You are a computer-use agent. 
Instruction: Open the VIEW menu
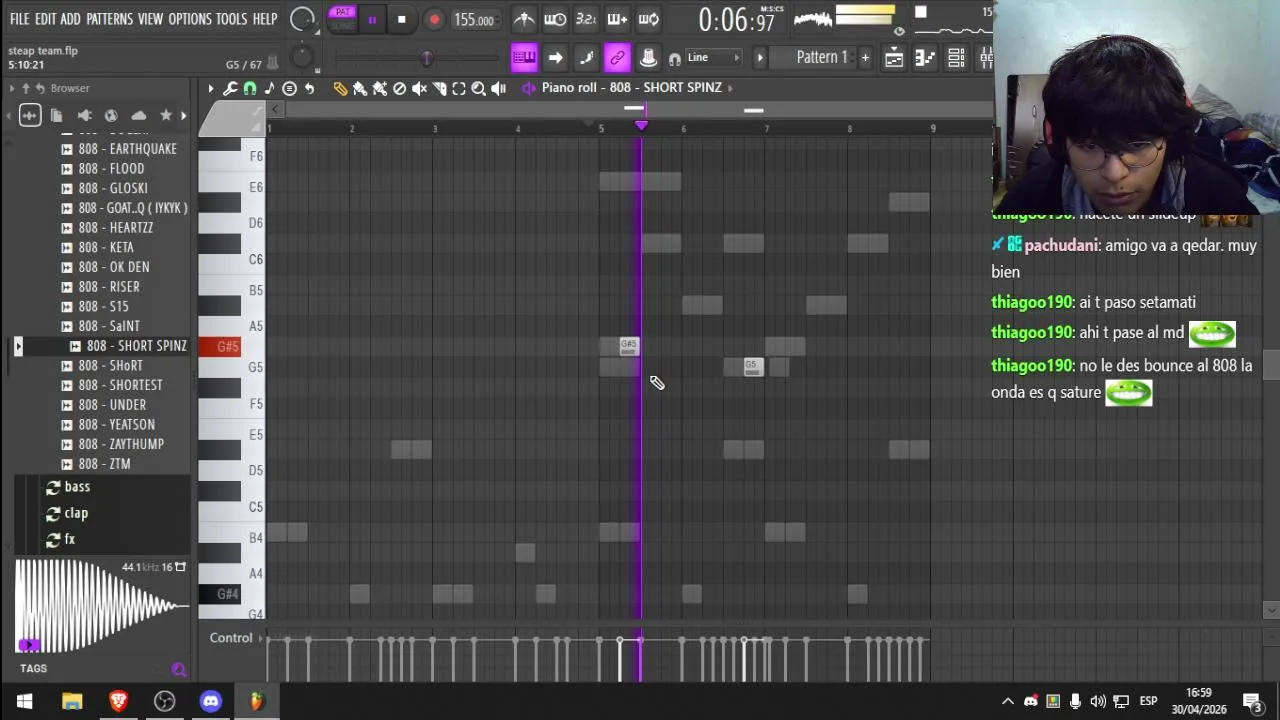(150, 19)
